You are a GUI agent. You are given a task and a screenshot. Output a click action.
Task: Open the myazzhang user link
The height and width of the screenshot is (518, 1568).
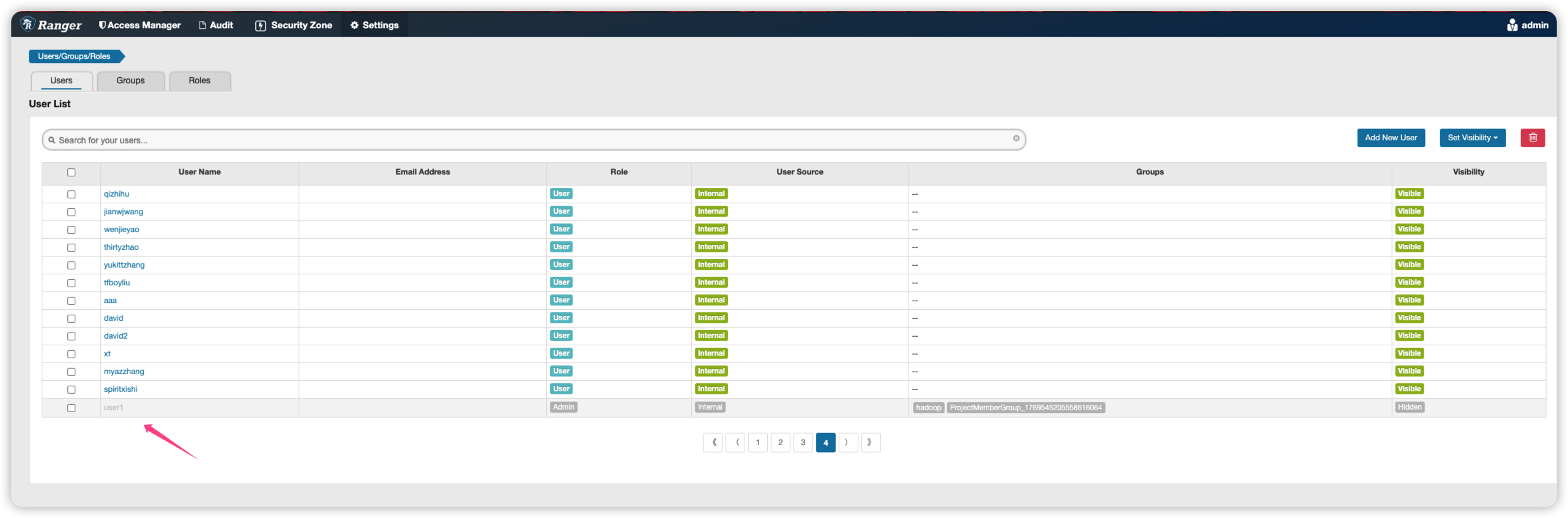pyautogui.click(x=124, y=372)
